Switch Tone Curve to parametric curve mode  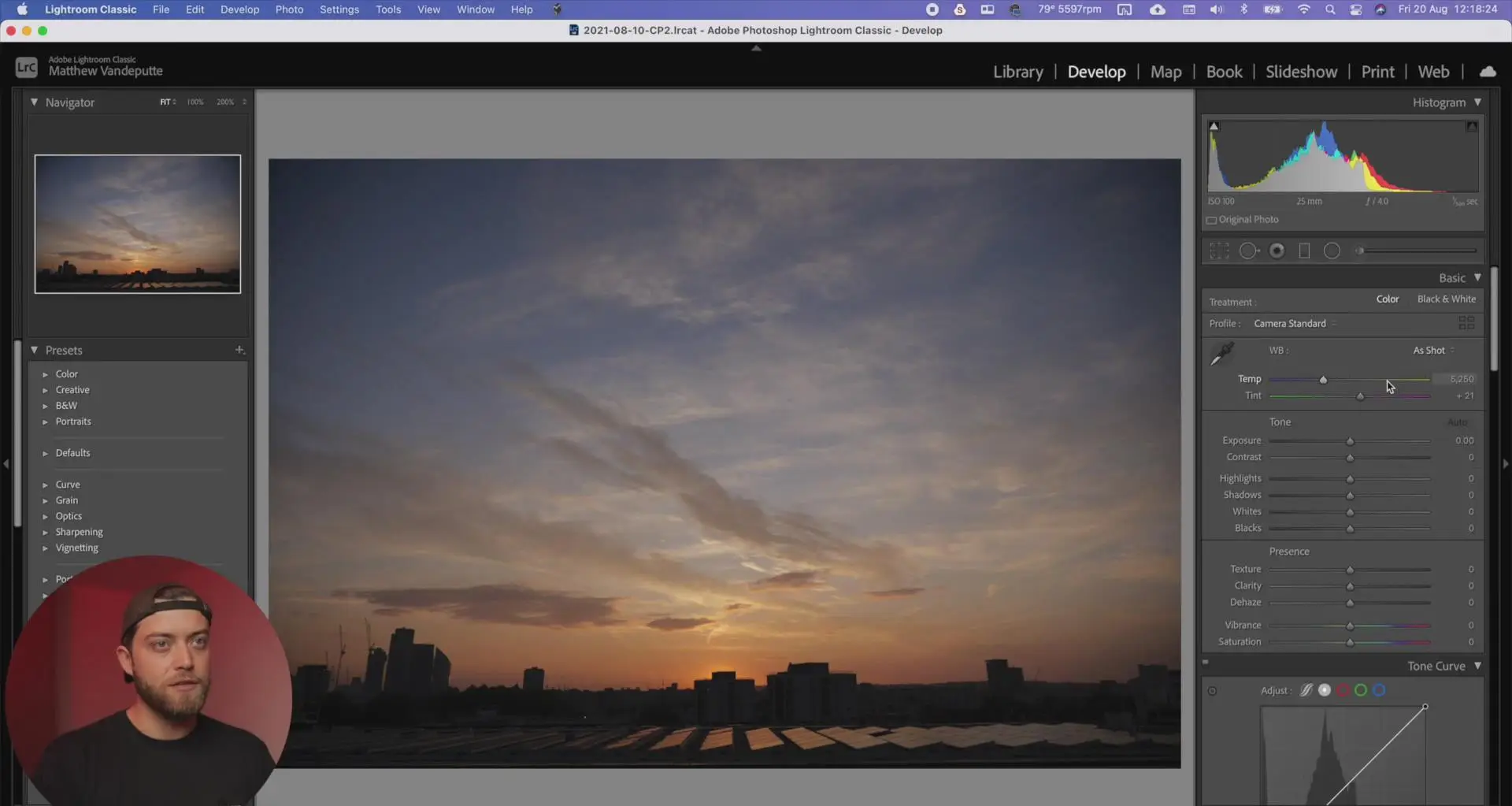tap(1306, 690)
